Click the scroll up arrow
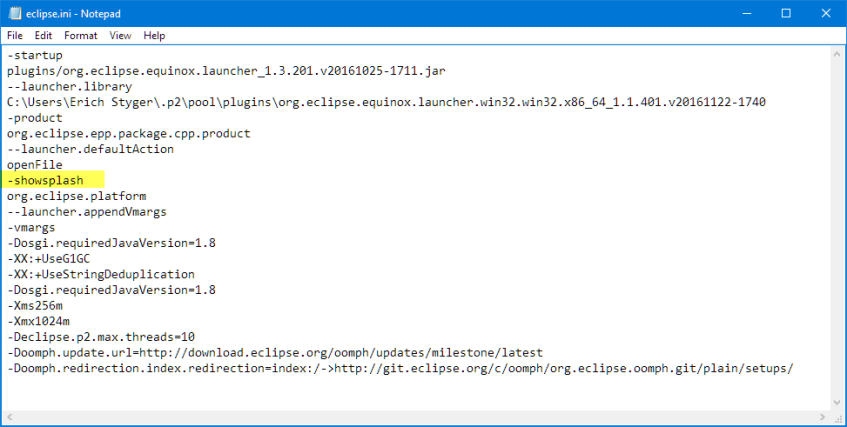 tap(836, 53)
